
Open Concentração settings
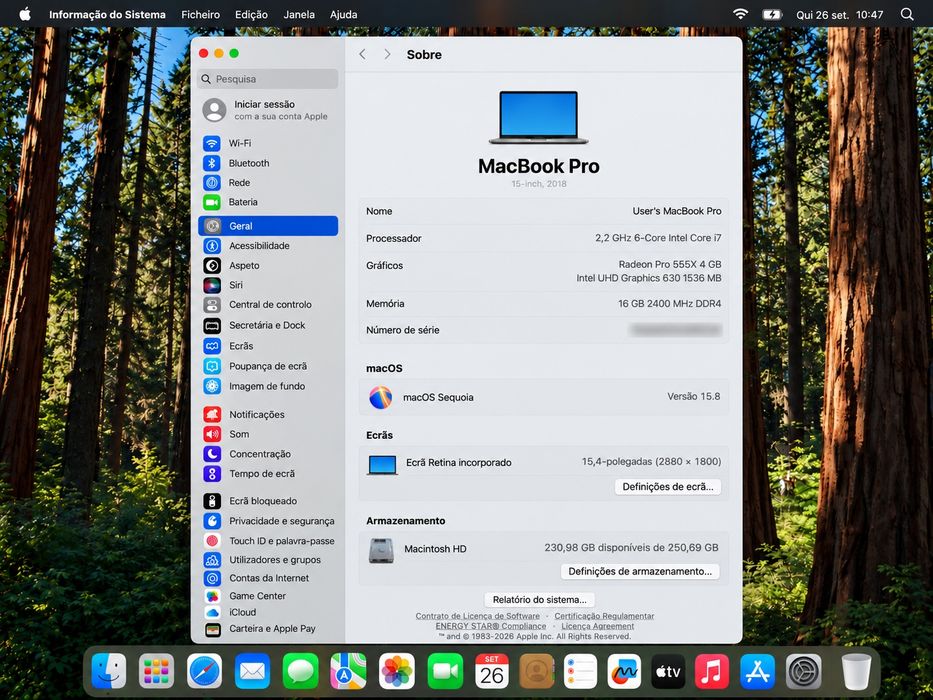pos(268,454)
